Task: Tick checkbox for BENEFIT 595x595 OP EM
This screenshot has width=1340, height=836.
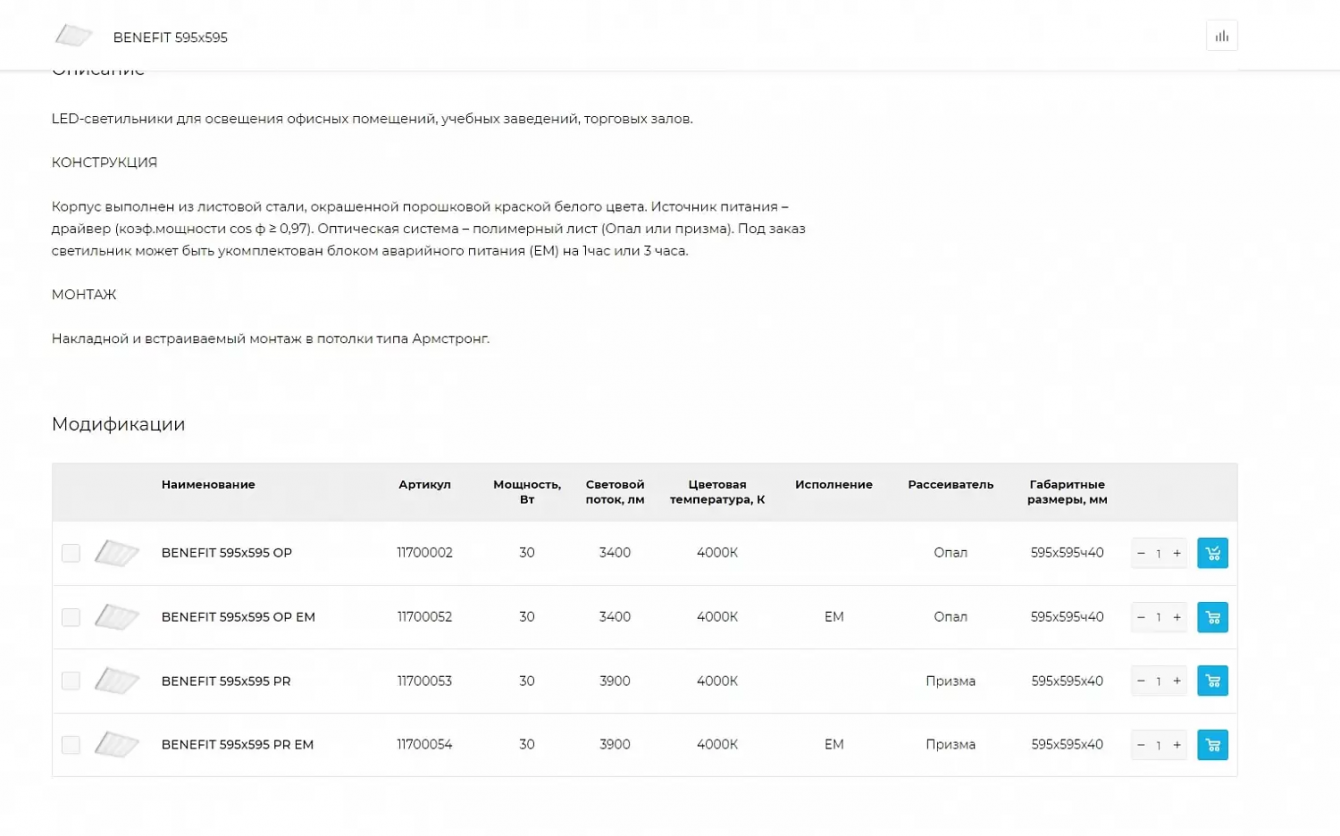Action: click(71, 617)
